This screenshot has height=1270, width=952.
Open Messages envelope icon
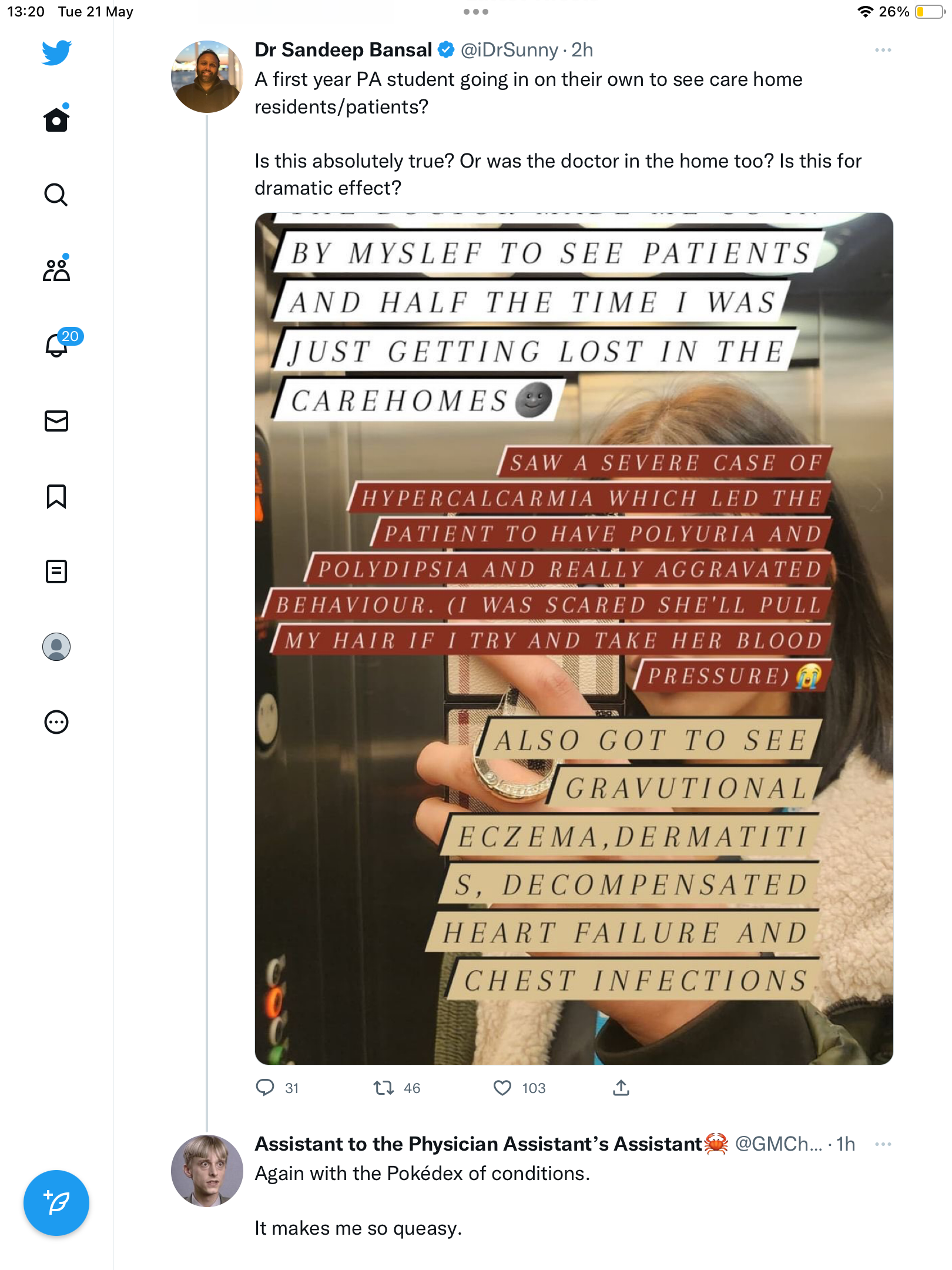56,421
